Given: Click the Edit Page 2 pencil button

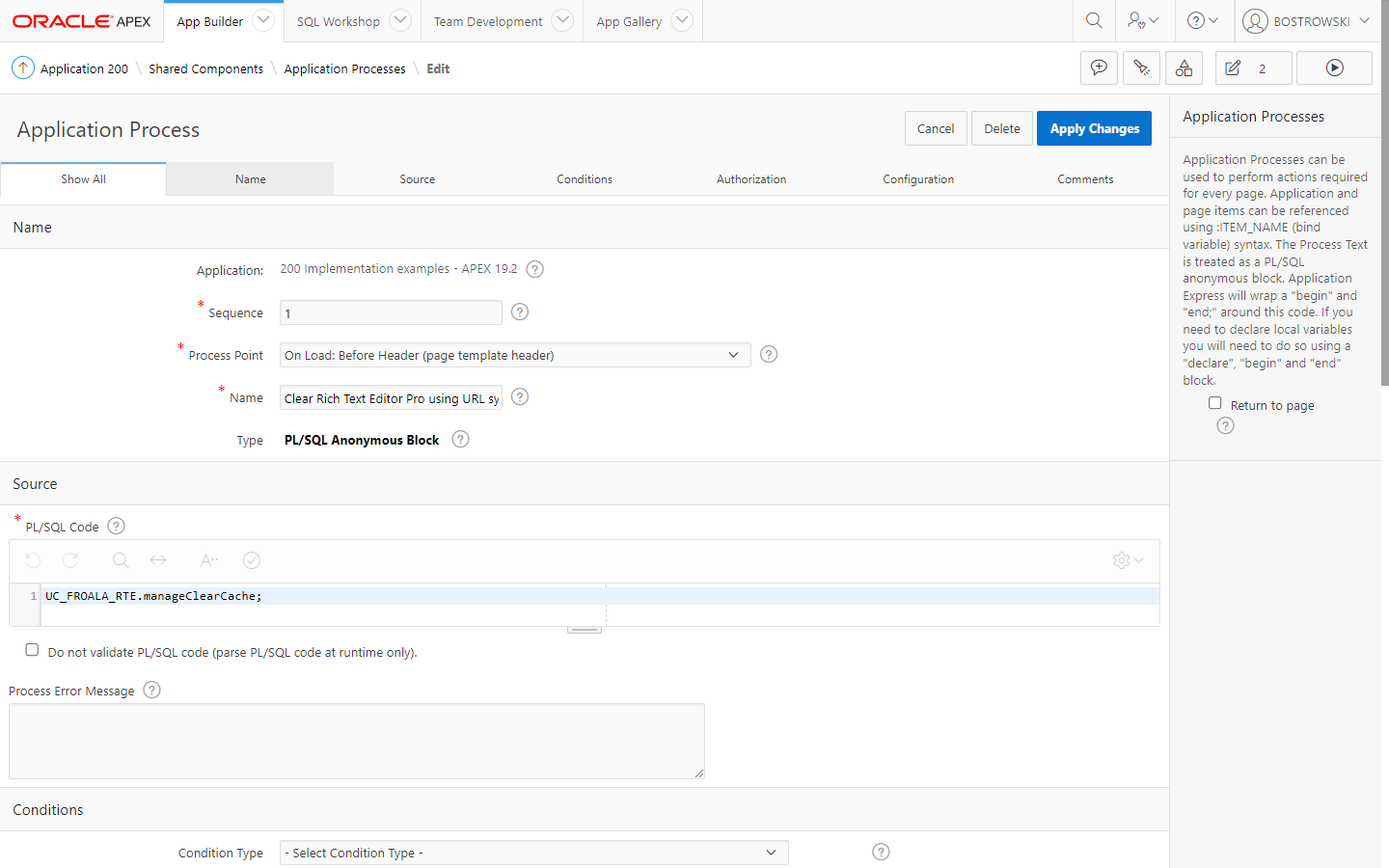Looking at the screenshot, I should (x=1253, y=68).
